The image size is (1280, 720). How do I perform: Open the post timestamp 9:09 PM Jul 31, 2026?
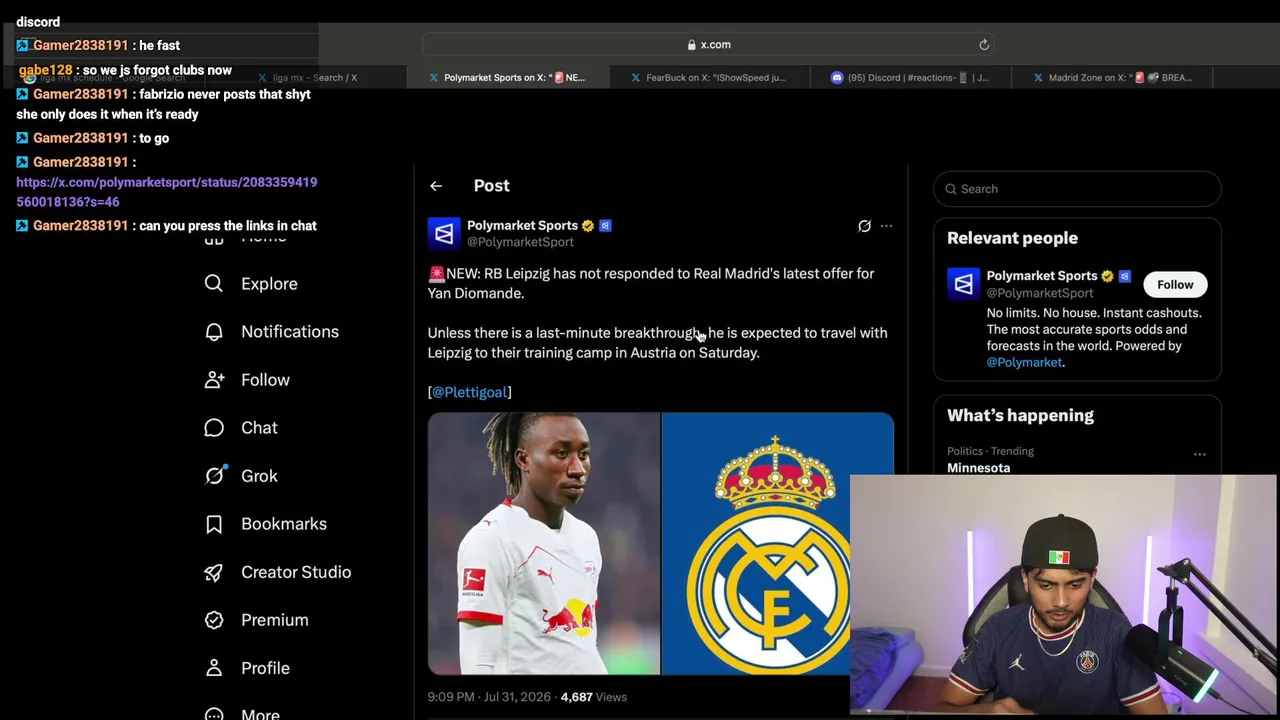pos(489,697)
